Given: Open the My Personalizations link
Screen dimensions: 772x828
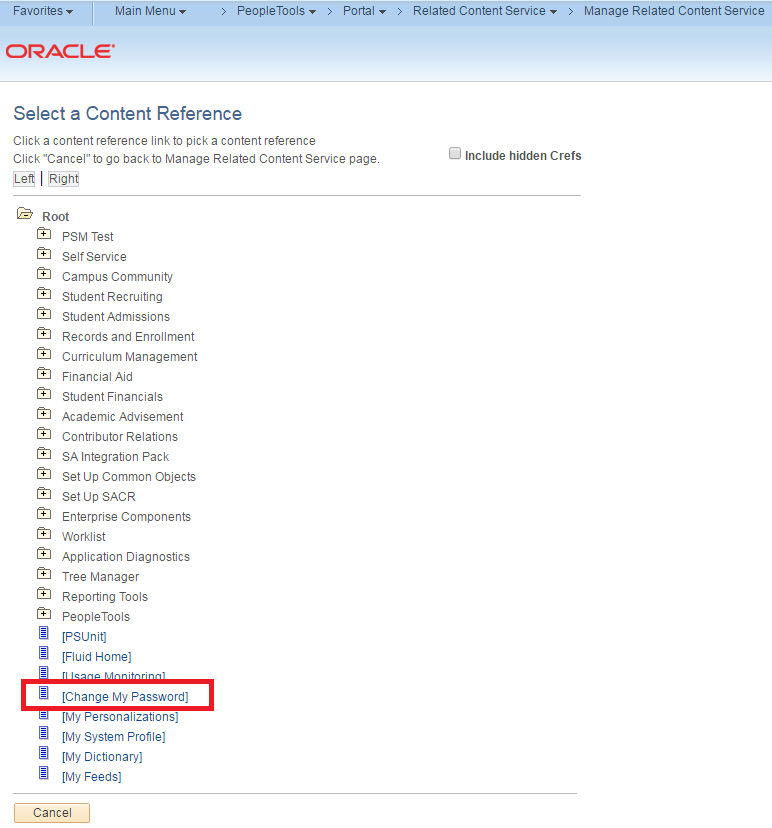Looking at the screenshot, I should 120,717.
